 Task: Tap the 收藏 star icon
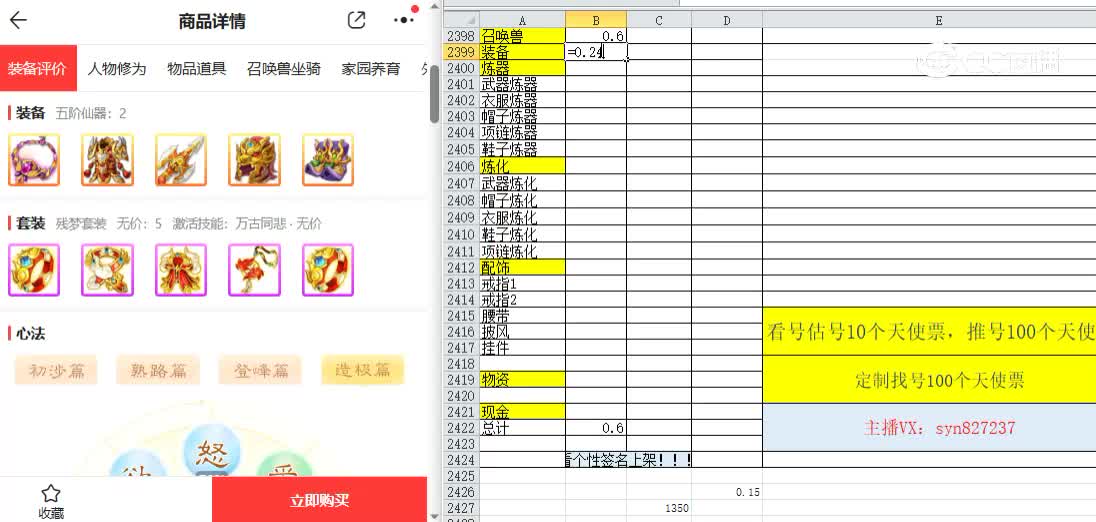[x=50, y=493]
